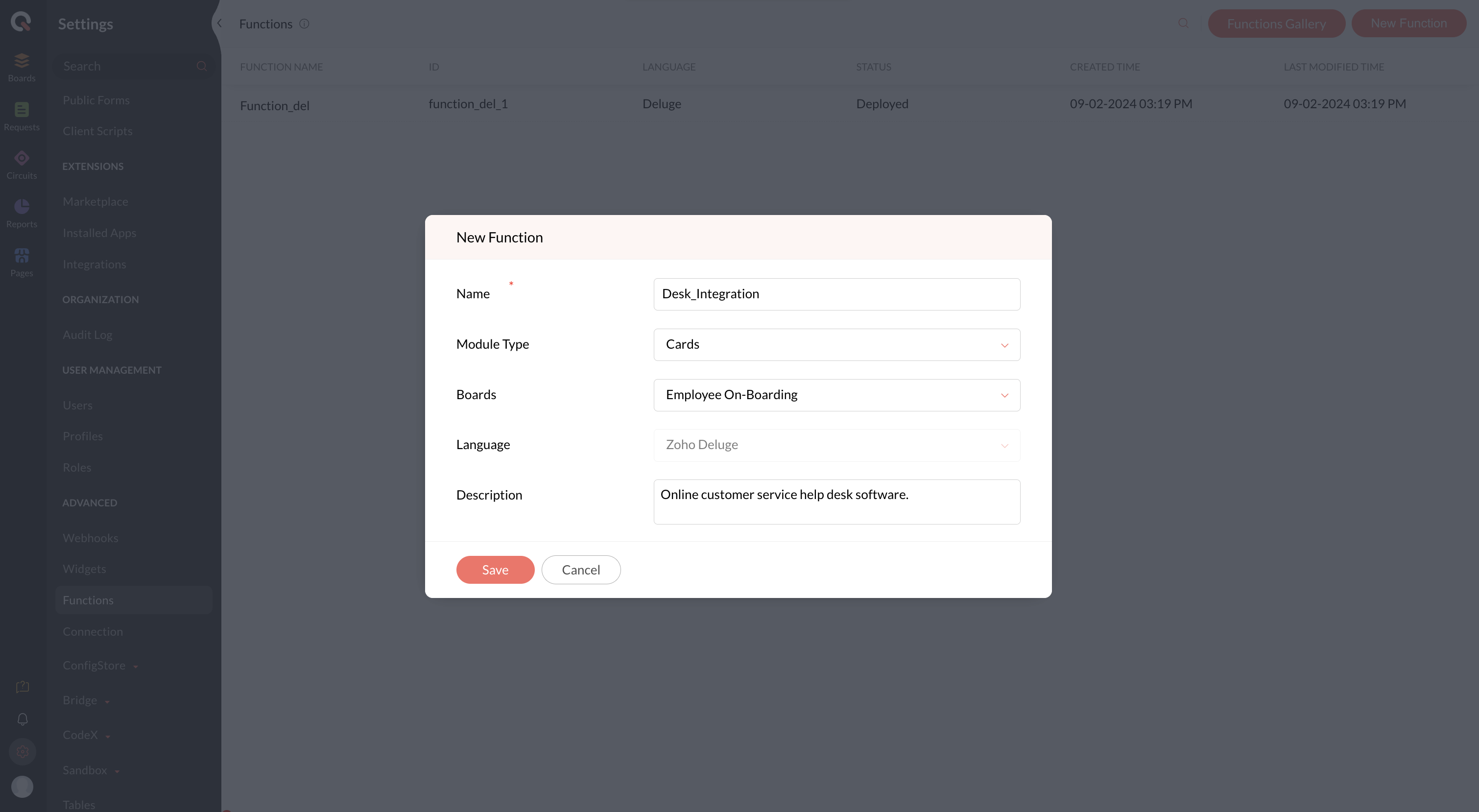
Task: Click the settings Search field
Action: (x=134, y=66)
